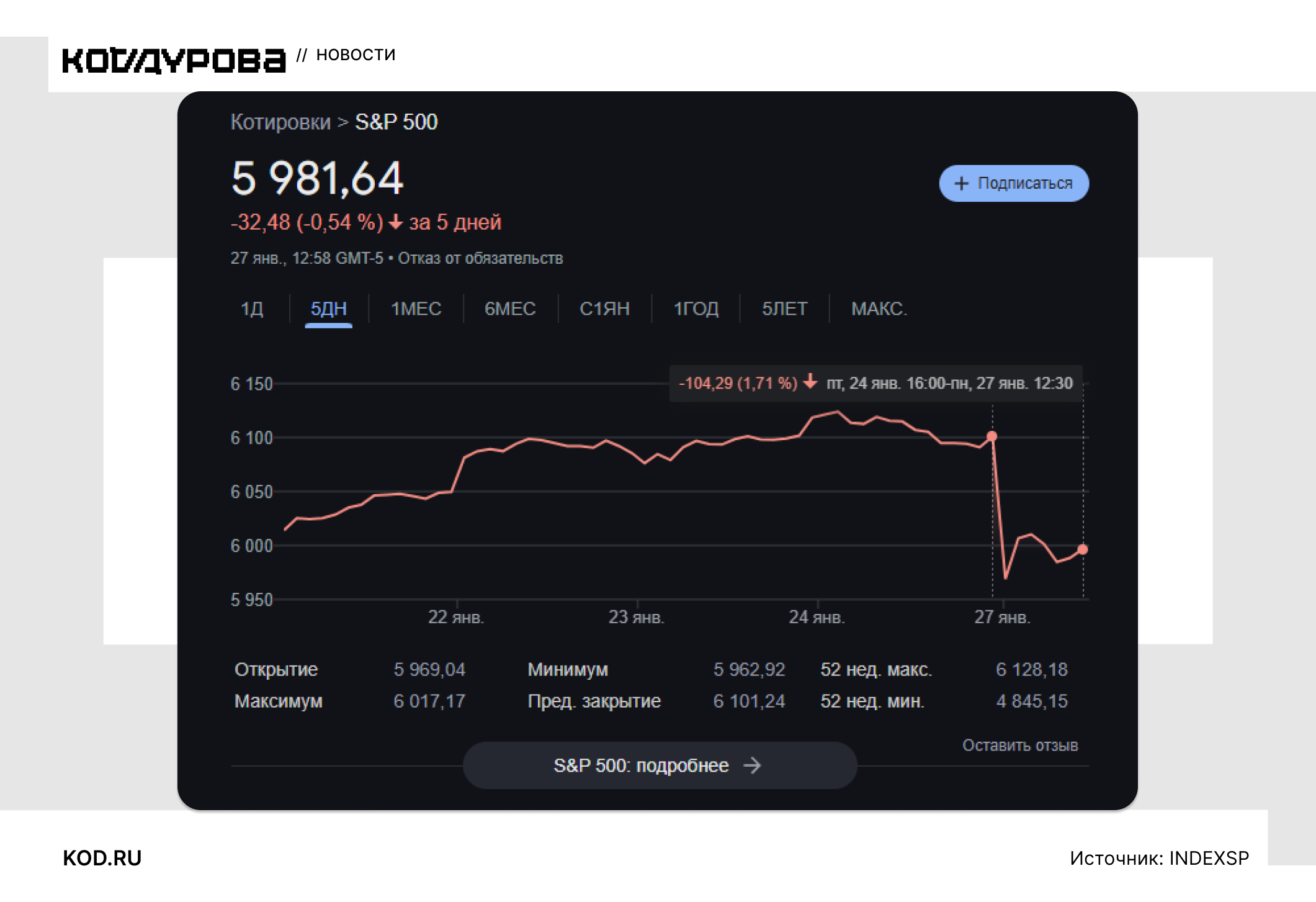Click 52 нед. мин. value 4 845,15
Screen dimensions: 1316x902
(1032, 701)
